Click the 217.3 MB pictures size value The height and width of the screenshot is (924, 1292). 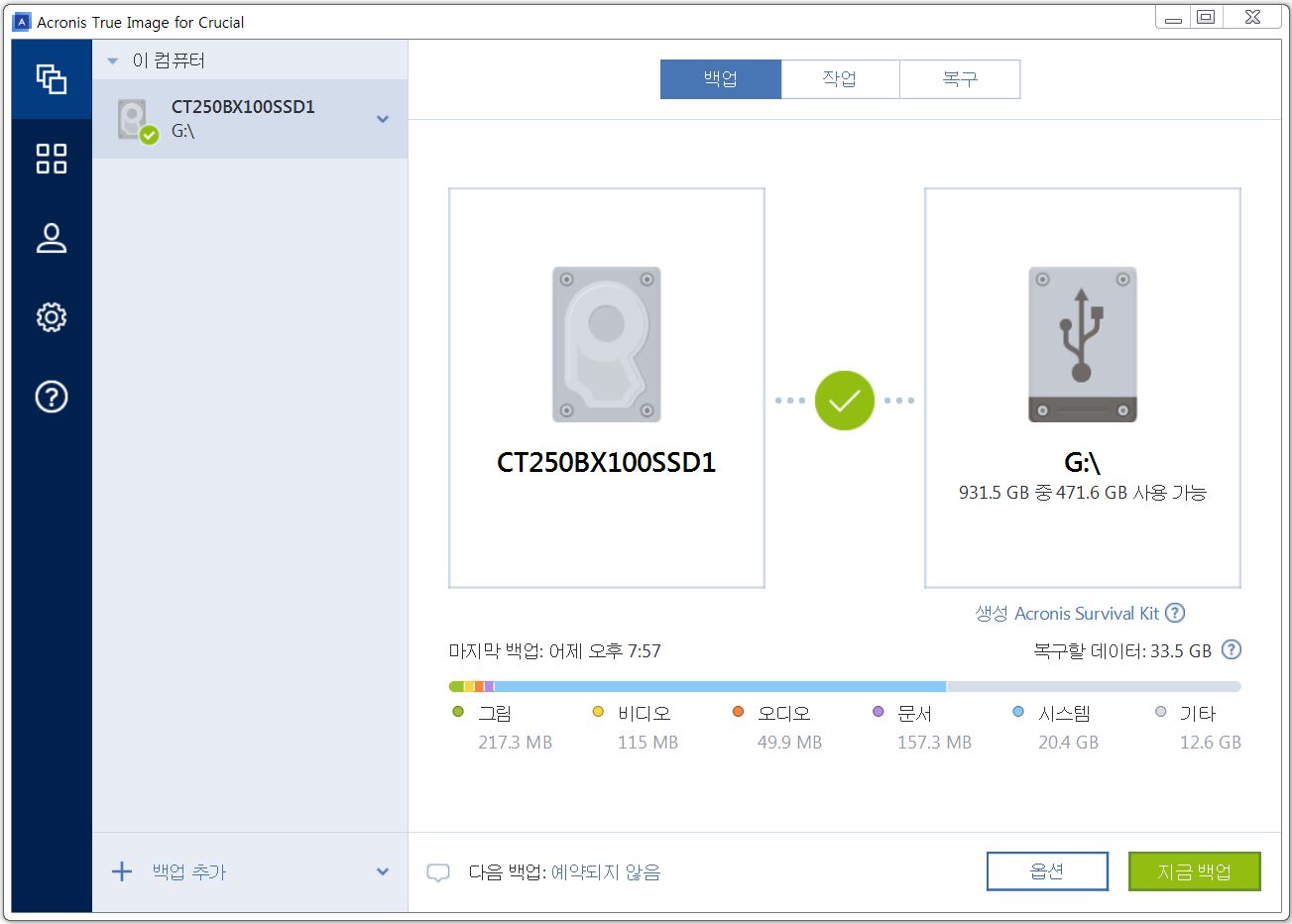tap(515, 742)
